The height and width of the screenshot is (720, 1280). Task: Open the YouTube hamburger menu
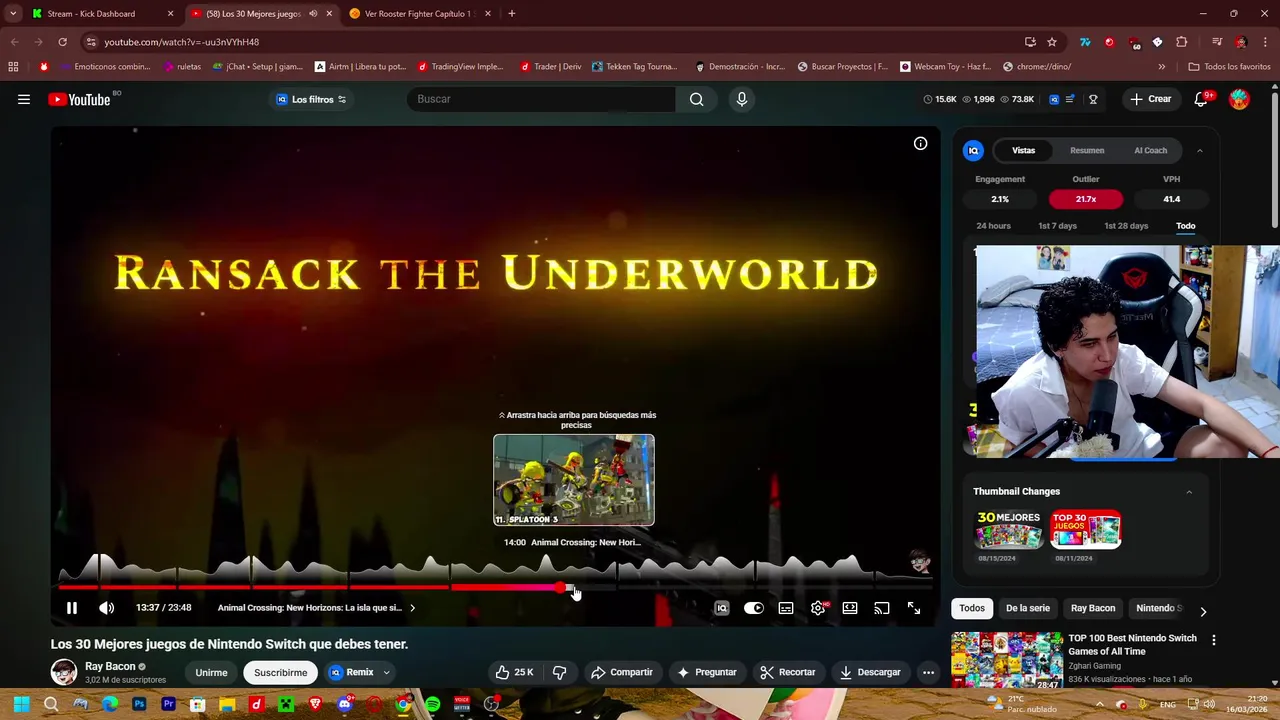pos(24,99)
